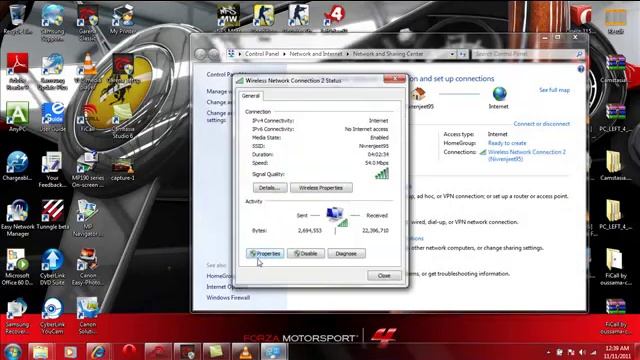This screenshot has width=640, height=360.
Task: Close the Wireless Network Connection Status dialog
Action: tap(384, 276)
